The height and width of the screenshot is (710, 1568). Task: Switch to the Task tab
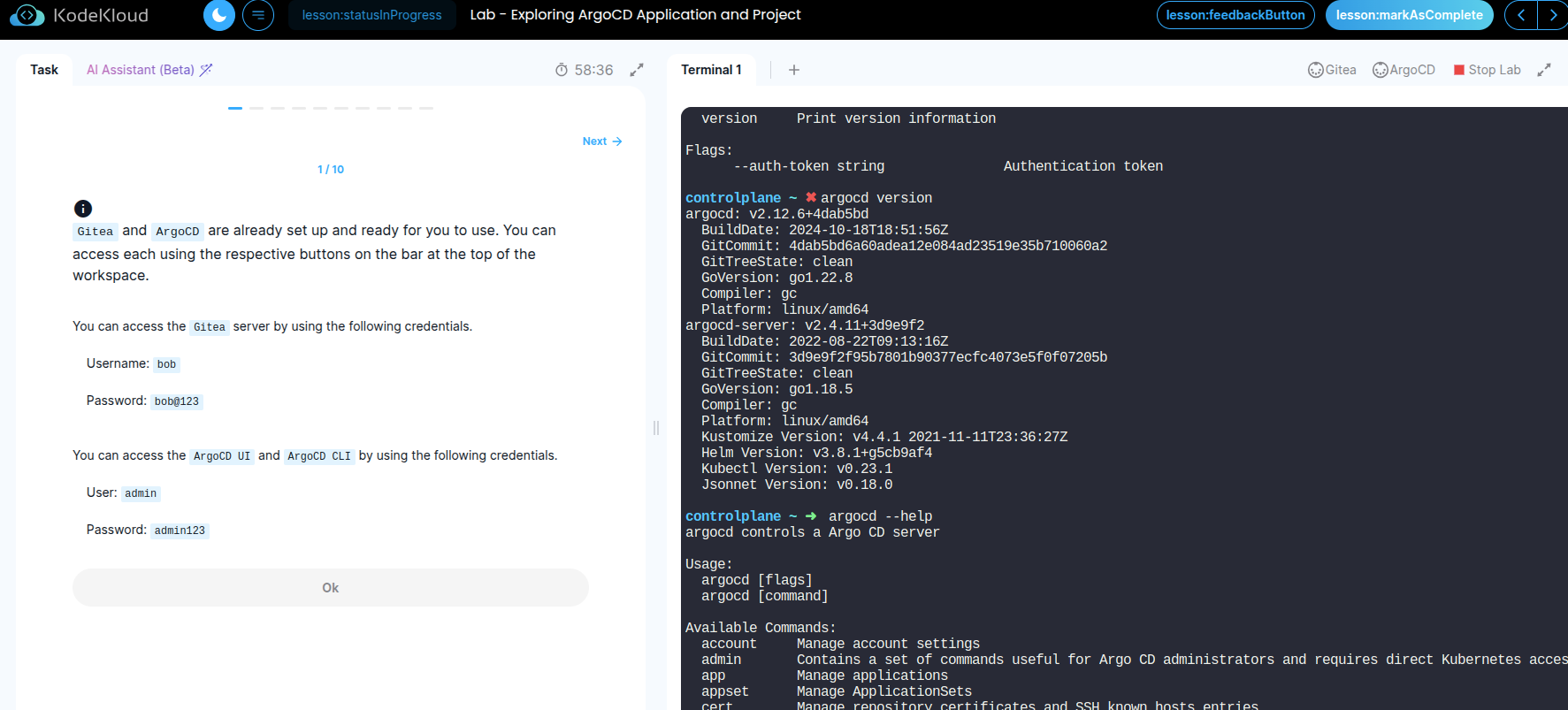point(44,70)
